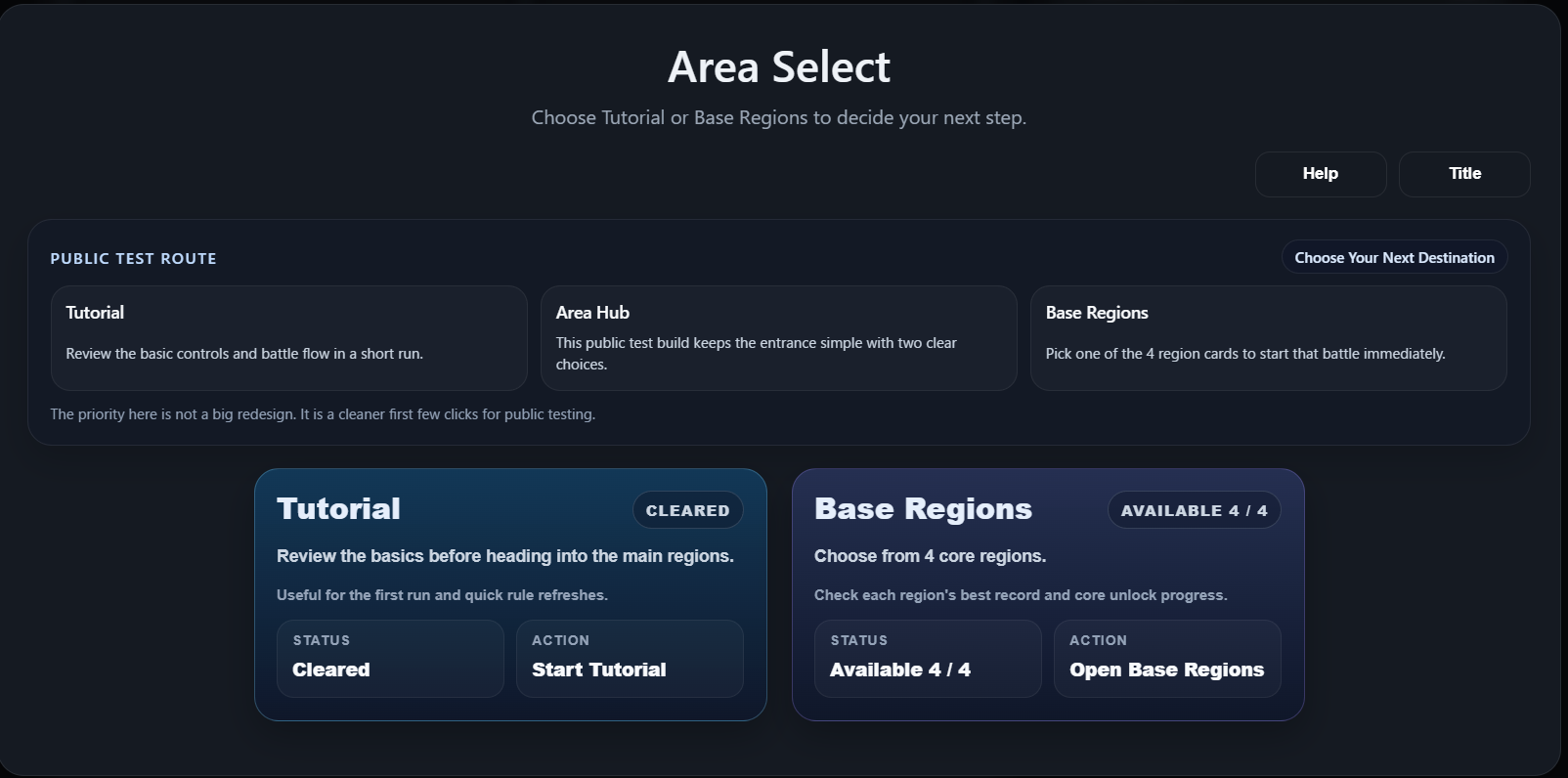Select the Tutorial step in Public Test Route
This screenshot has height=778, width=1568.
[288, 337]
